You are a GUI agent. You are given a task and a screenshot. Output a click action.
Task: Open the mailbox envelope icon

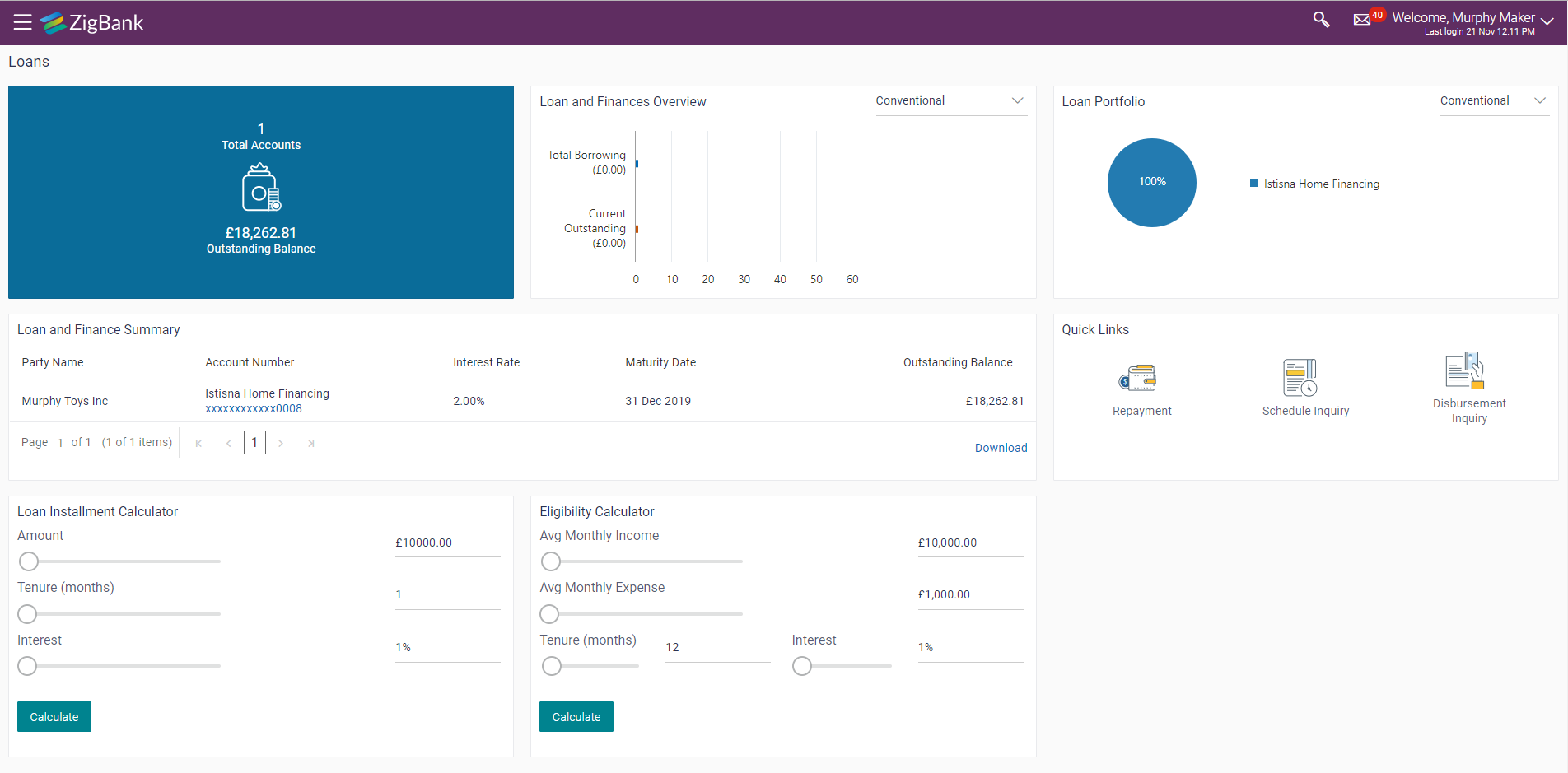1362,20
